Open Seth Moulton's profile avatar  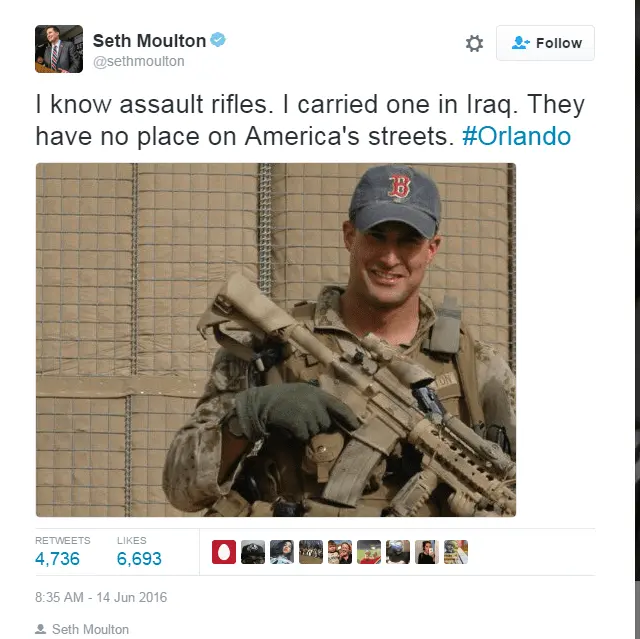click(59, 49)
